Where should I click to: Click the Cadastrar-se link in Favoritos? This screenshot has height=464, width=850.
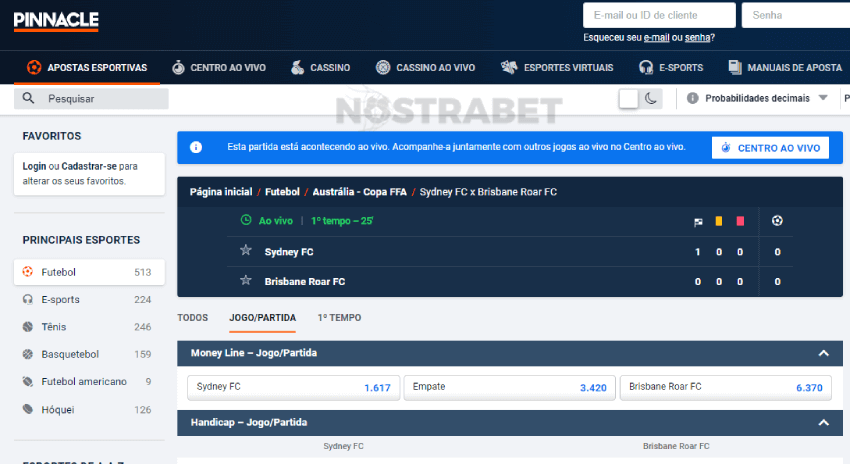tap(89, 166)
